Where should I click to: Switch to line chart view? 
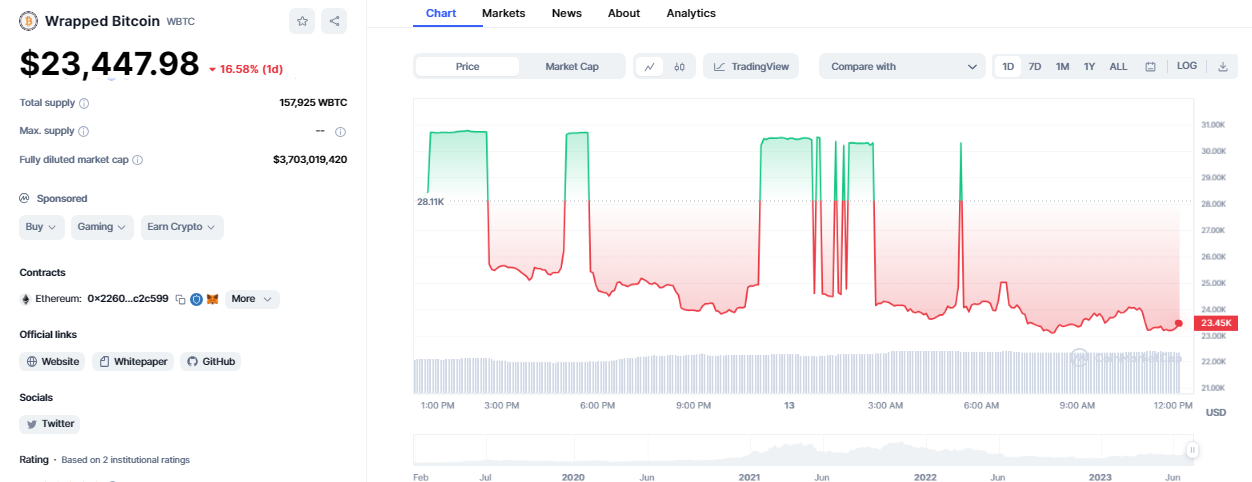click(650, 67)
